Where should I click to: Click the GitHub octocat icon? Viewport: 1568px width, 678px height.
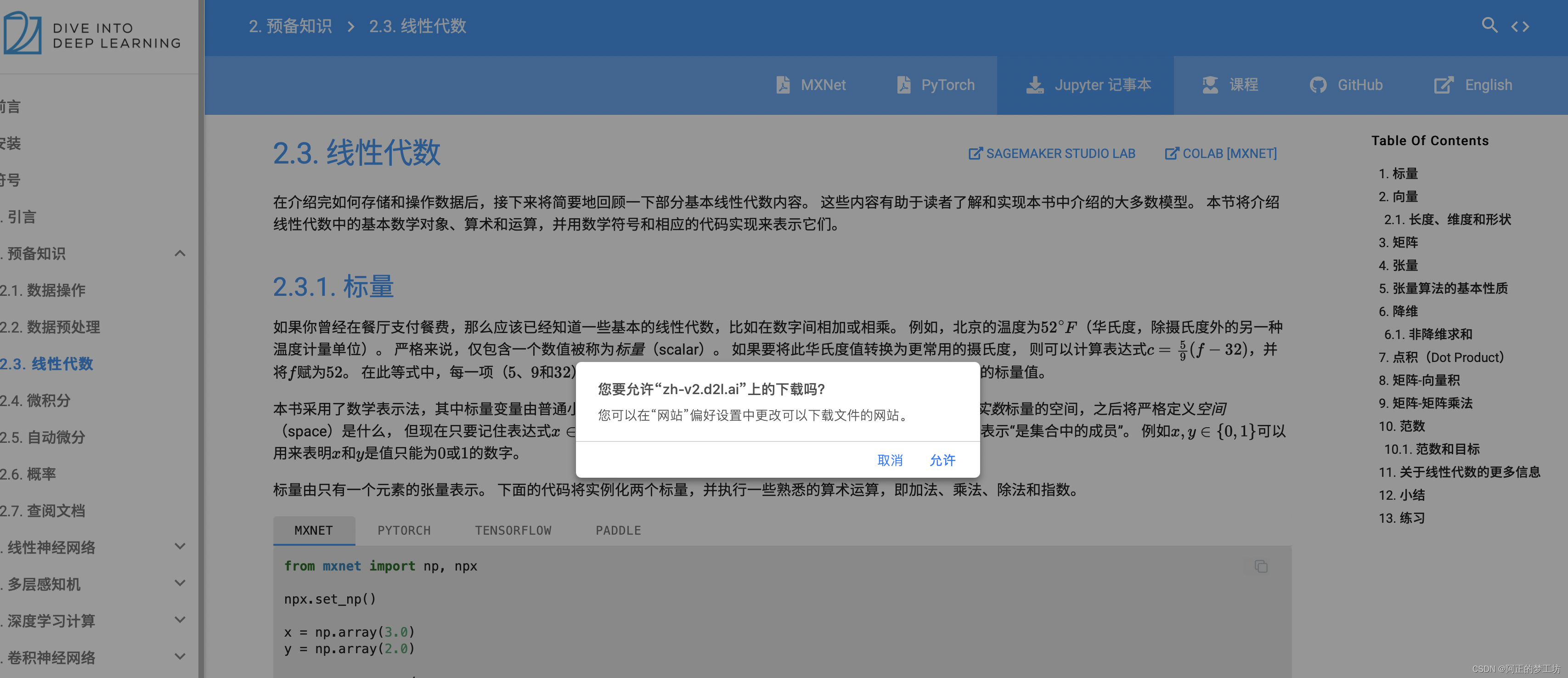click(x=1318, y=85)
